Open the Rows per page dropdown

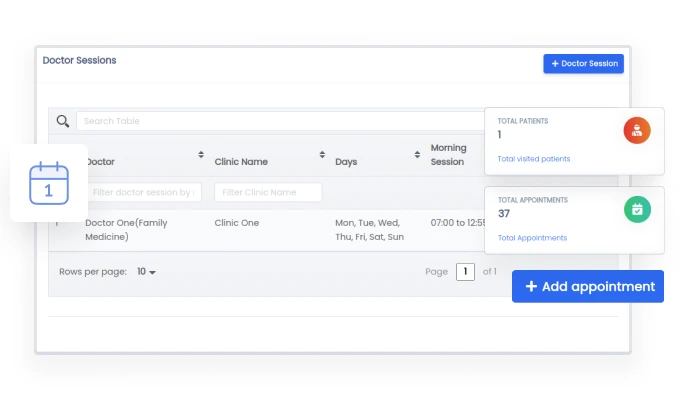point(147,272)
